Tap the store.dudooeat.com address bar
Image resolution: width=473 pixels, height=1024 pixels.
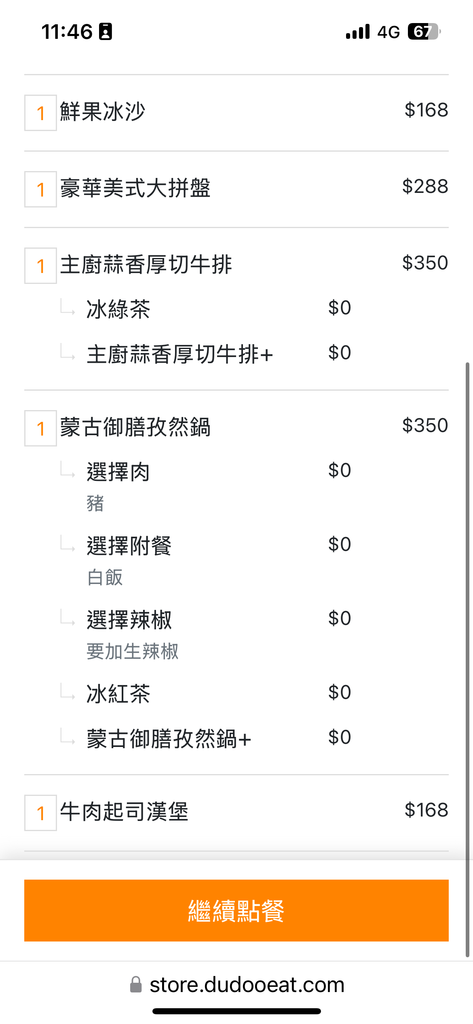pos(236,984)
